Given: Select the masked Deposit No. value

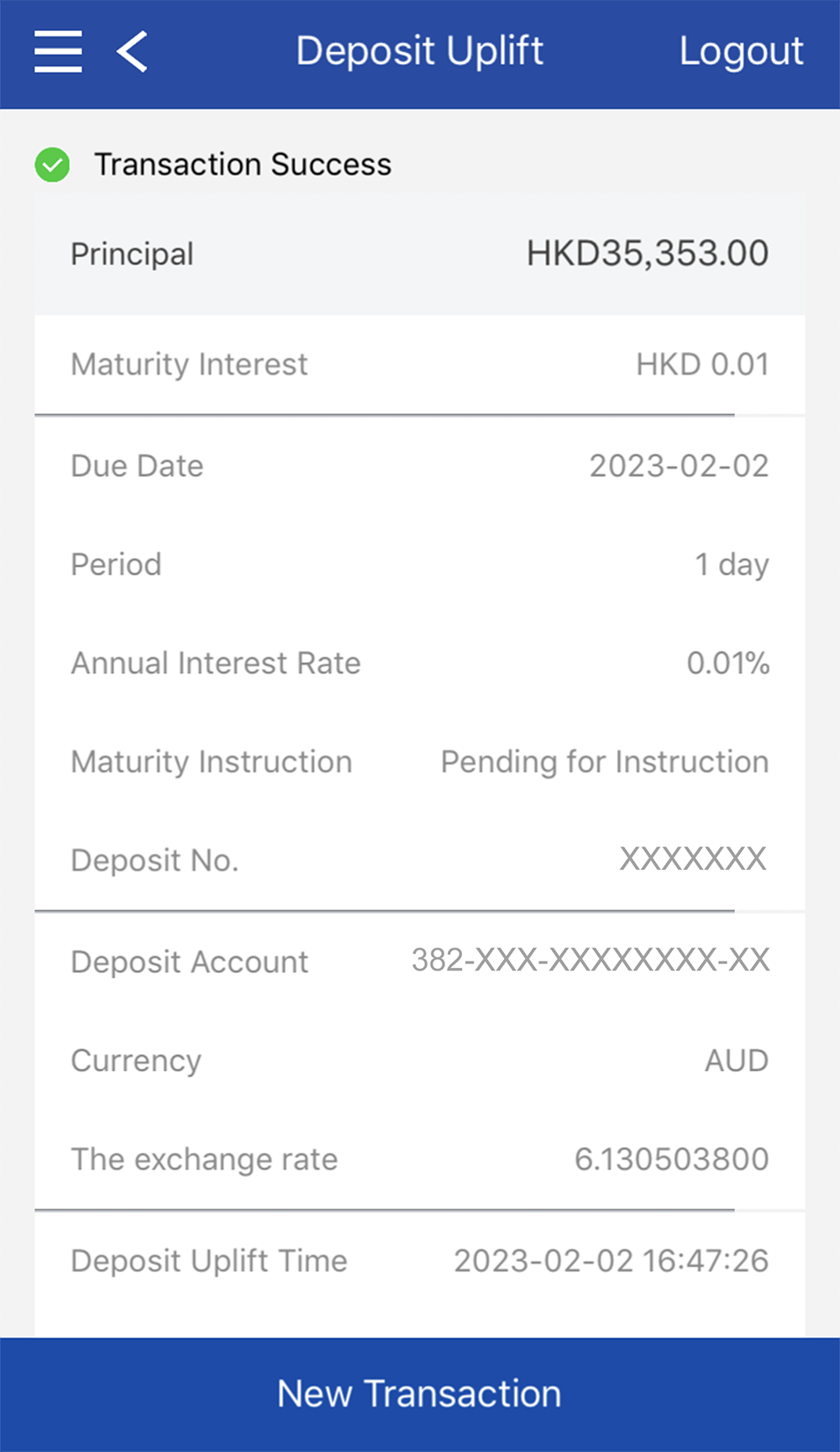Looking at the screenshot, I should [693, 860].
